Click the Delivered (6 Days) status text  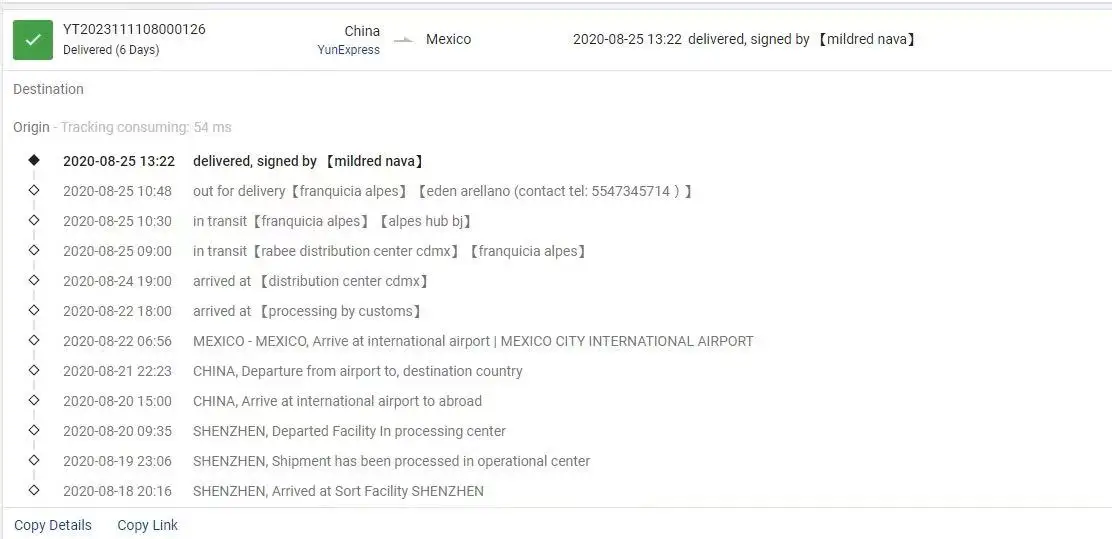(x=111, y=50)
